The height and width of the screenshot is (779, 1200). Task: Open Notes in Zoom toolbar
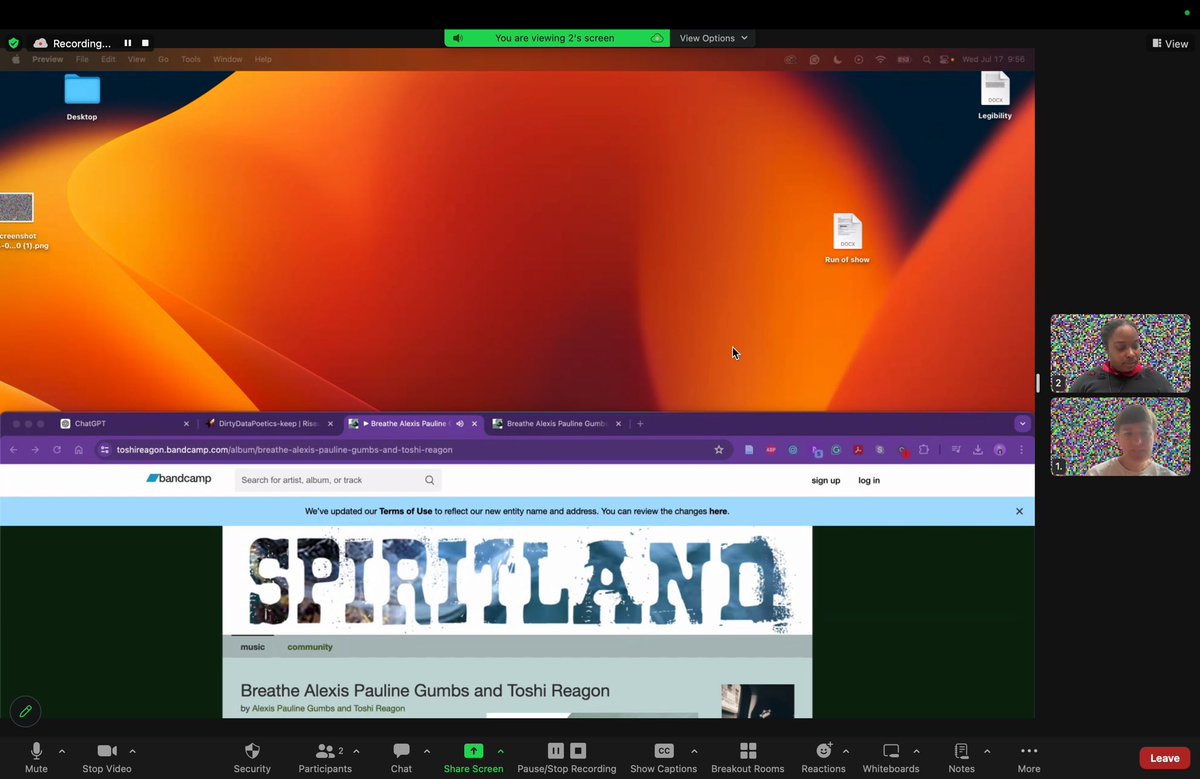[x=961, y=757]
